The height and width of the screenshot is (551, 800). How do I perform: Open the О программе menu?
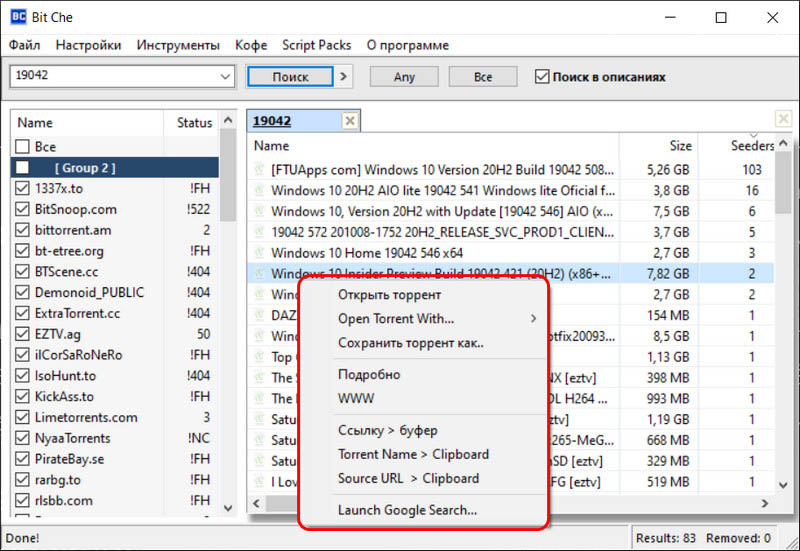[408, 45]
